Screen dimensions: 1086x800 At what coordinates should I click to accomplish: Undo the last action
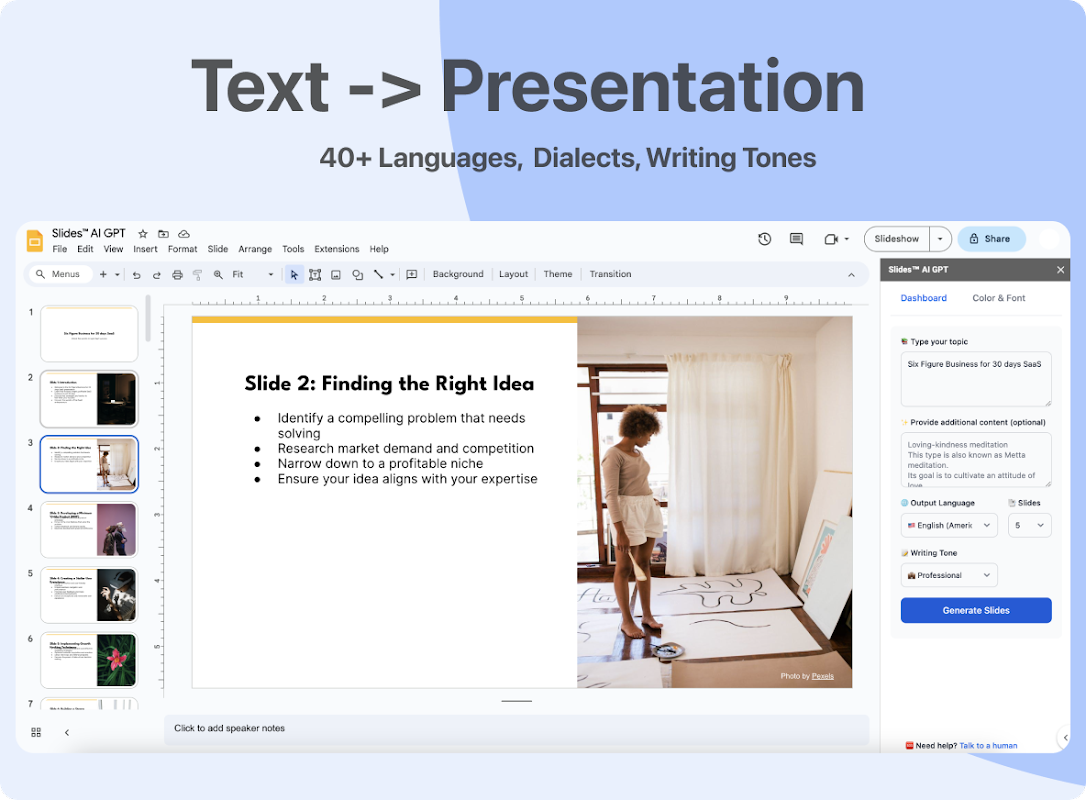point(136,275)
